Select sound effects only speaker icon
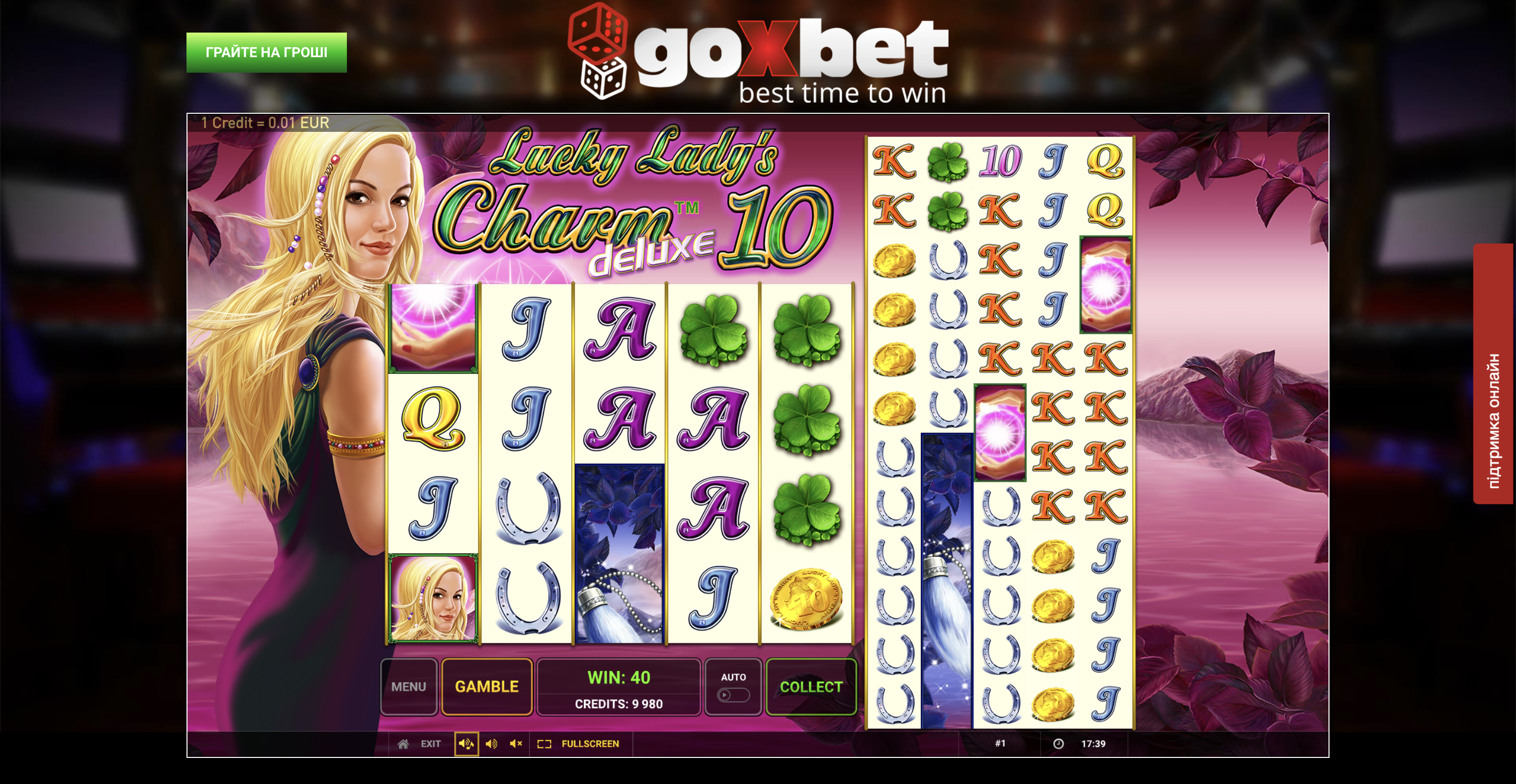 pos(491,743)
